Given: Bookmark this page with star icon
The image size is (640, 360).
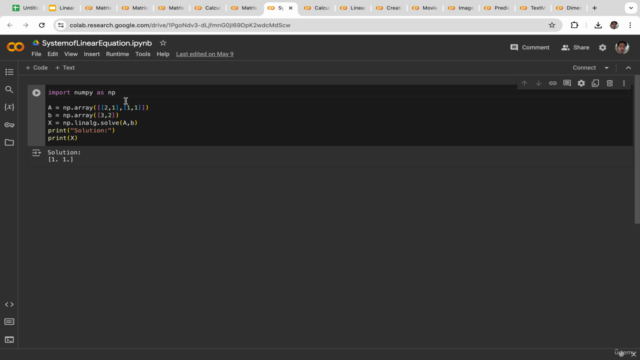Looking at the screenshot, I should pyautogui.click(x=552, y=25).
